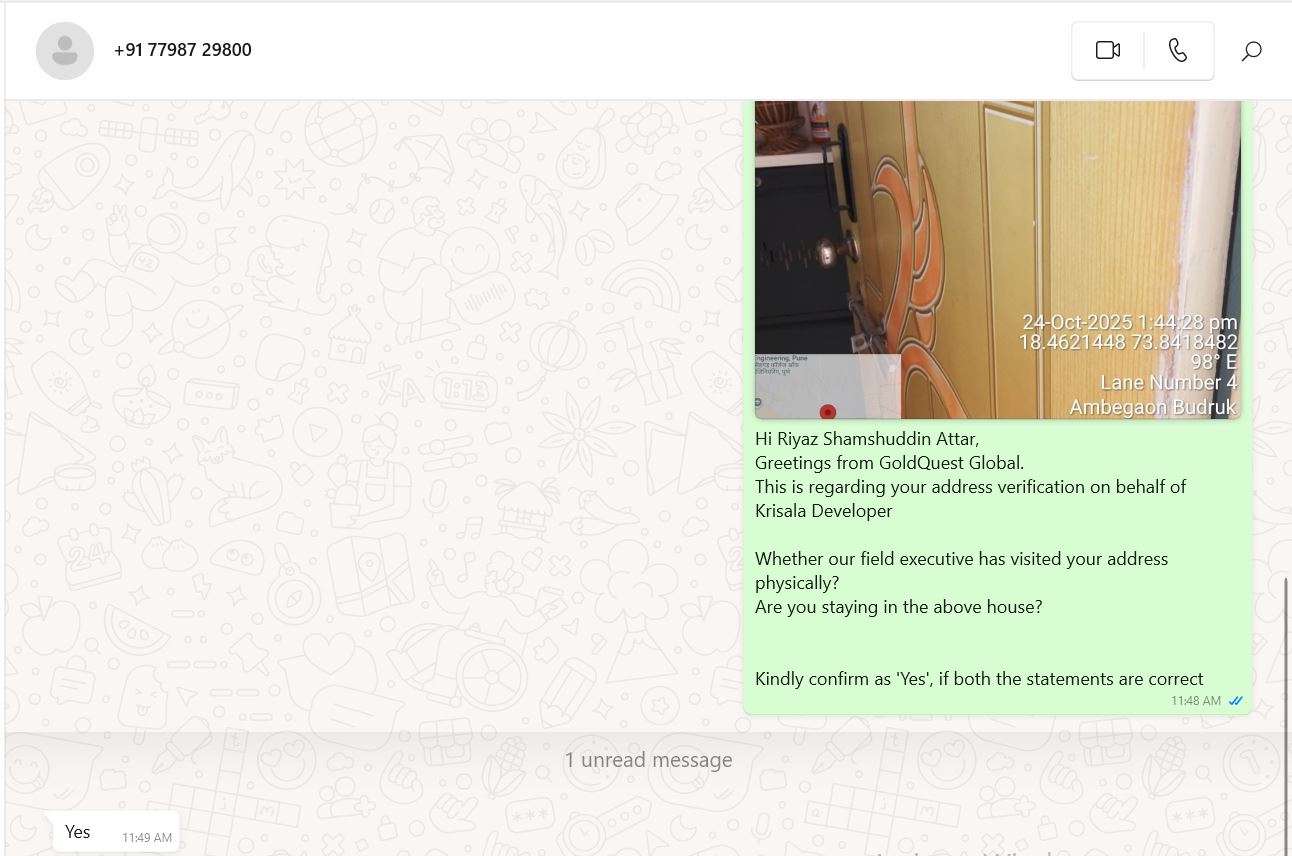
Task: Click the blue double-tick read receipt
Action: [x=1236, y=701]
